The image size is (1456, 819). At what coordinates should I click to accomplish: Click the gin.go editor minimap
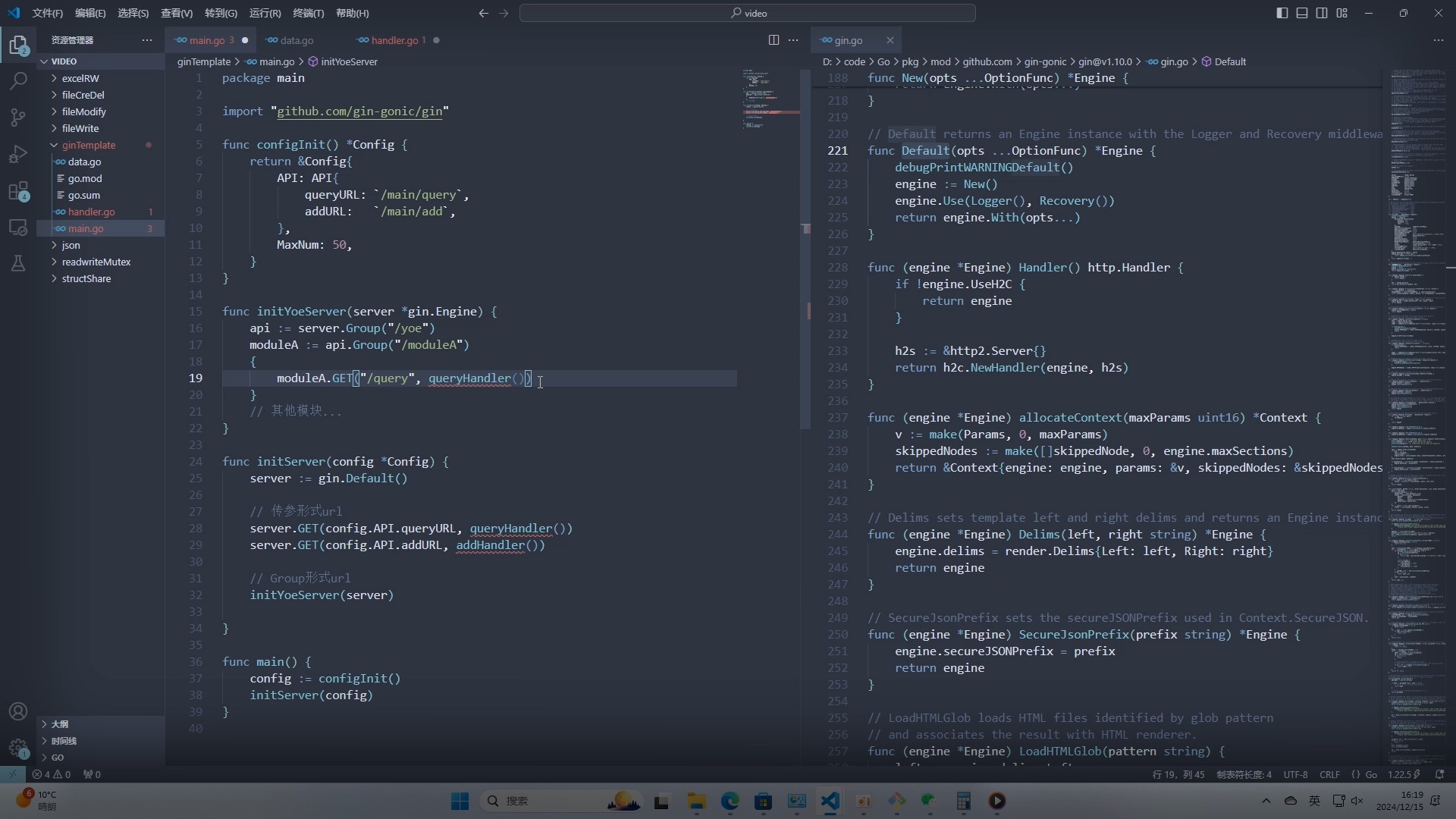tap(1416, 416)
